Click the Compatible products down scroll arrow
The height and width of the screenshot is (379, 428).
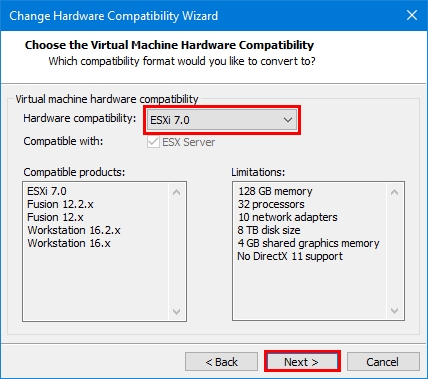point(177,312)
